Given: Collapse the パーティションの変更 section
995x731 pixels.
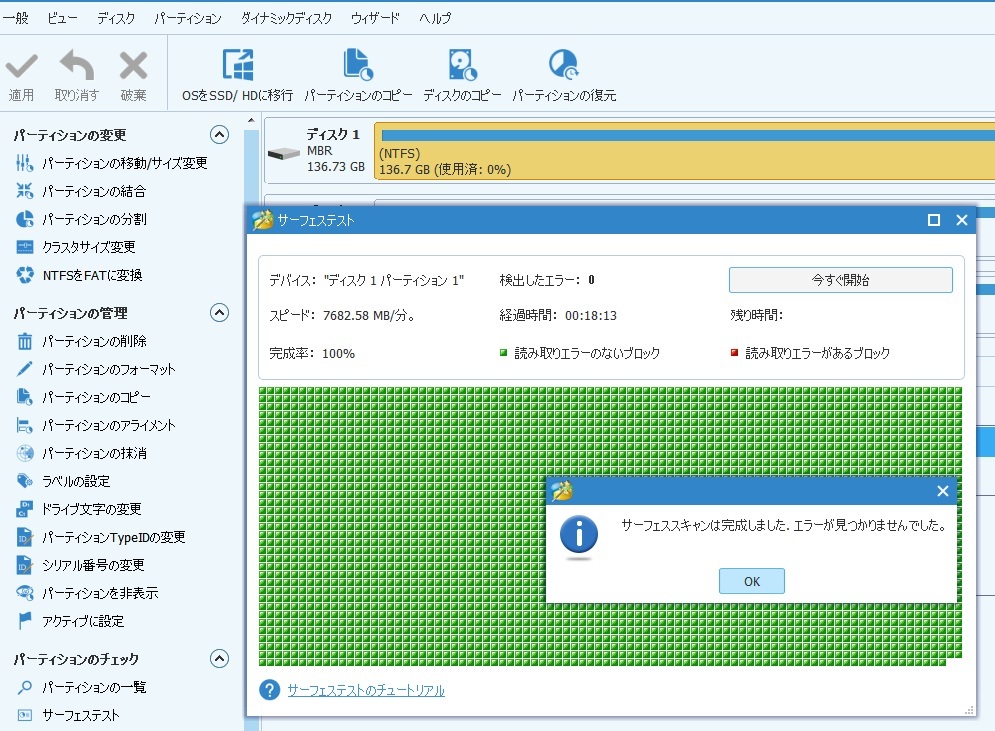Looking at the screenshot, I should 219,135.
